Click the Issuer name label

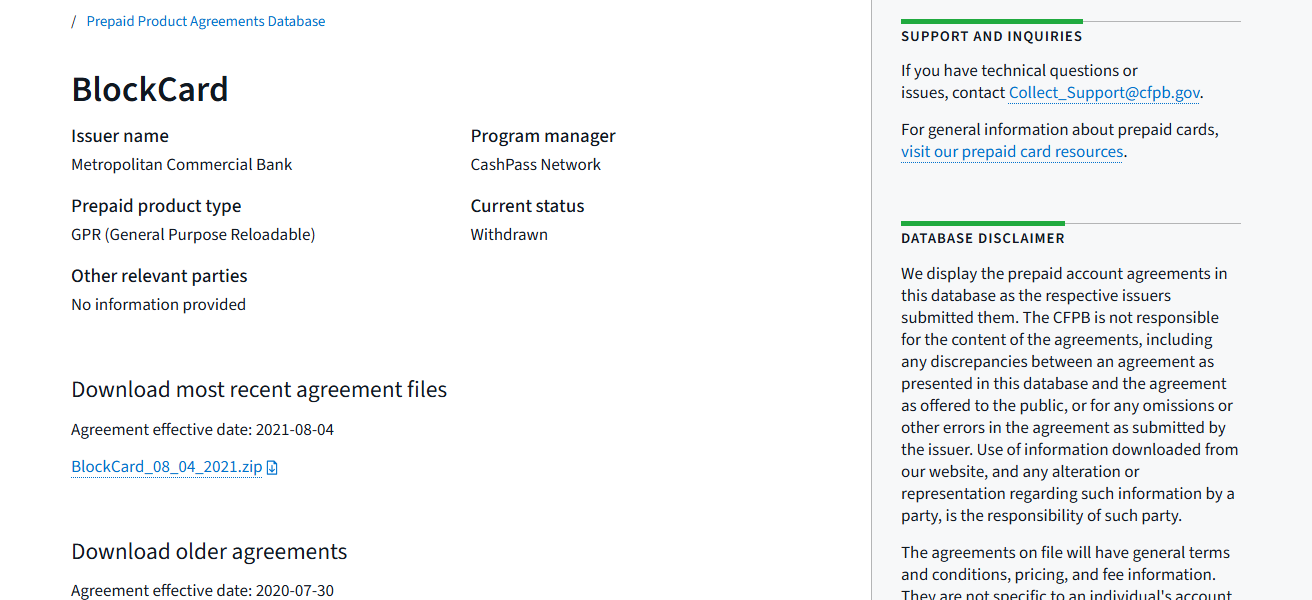coord(120,136)
